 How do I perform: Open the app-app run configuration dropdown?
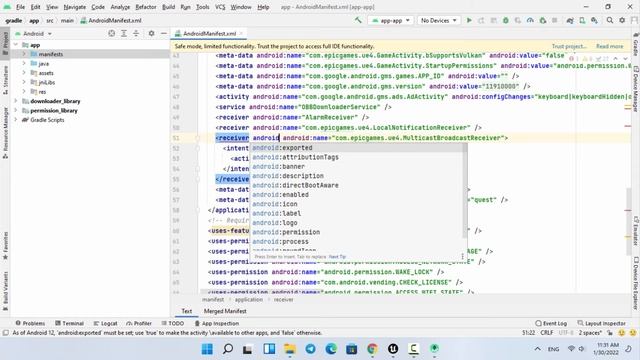tap(391, 20)
